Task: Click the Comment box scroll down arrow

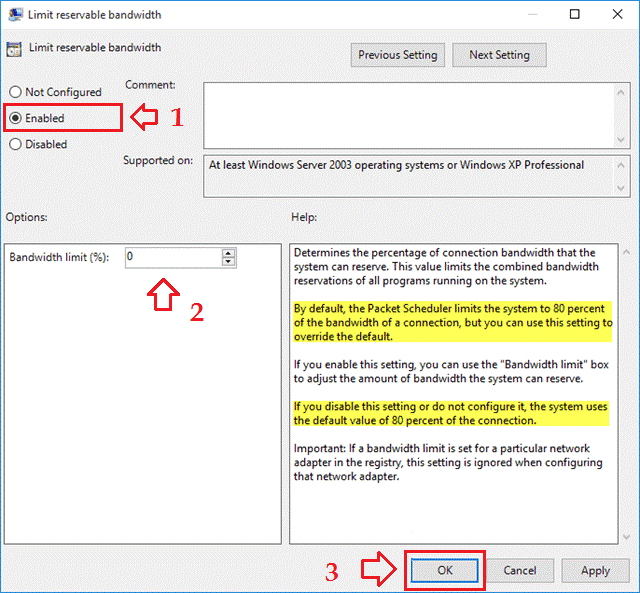Action: point(621,140)
